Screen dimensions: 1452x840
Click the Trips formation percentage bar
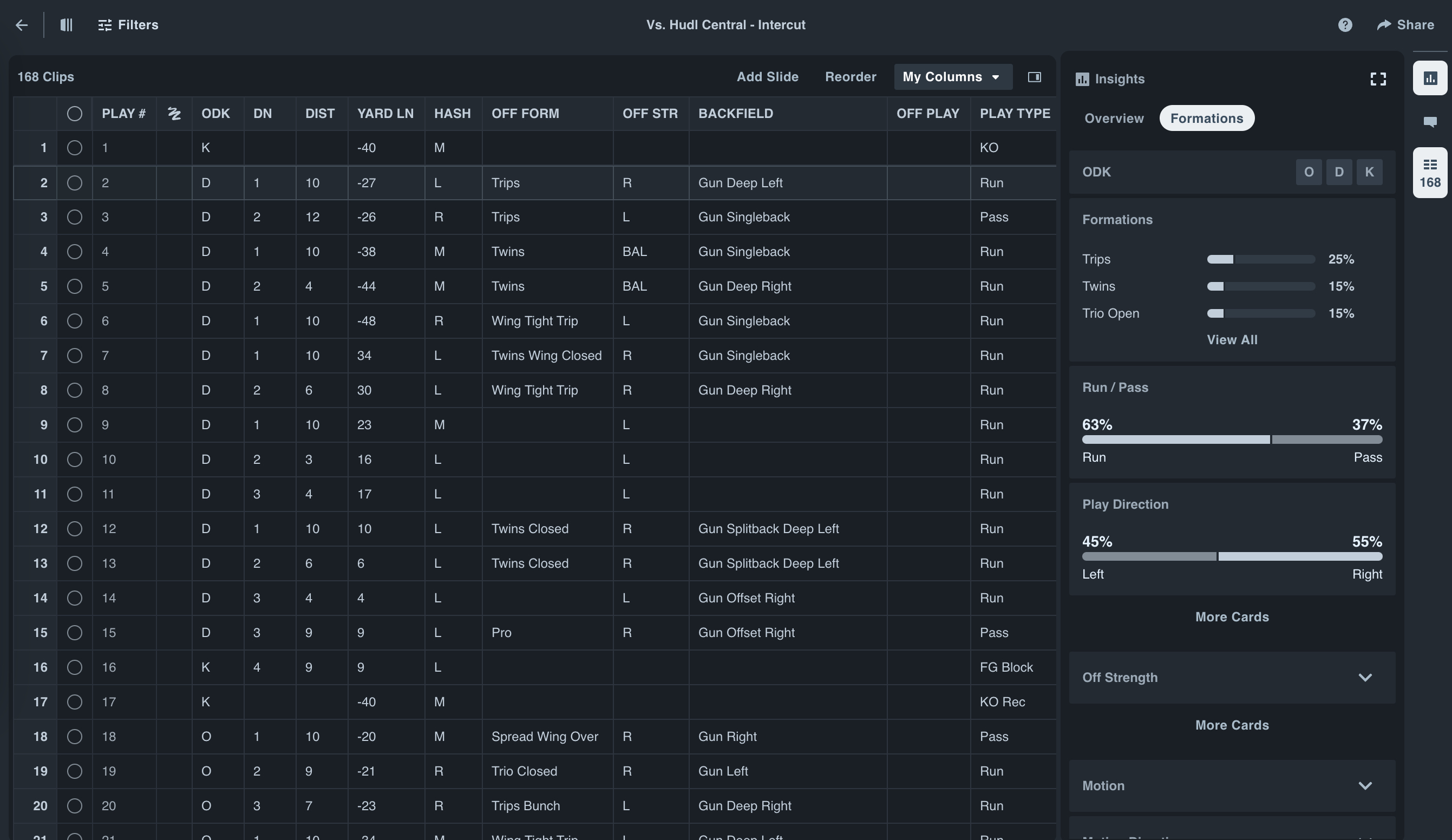pyautogui.click(x=1261, y=259)
